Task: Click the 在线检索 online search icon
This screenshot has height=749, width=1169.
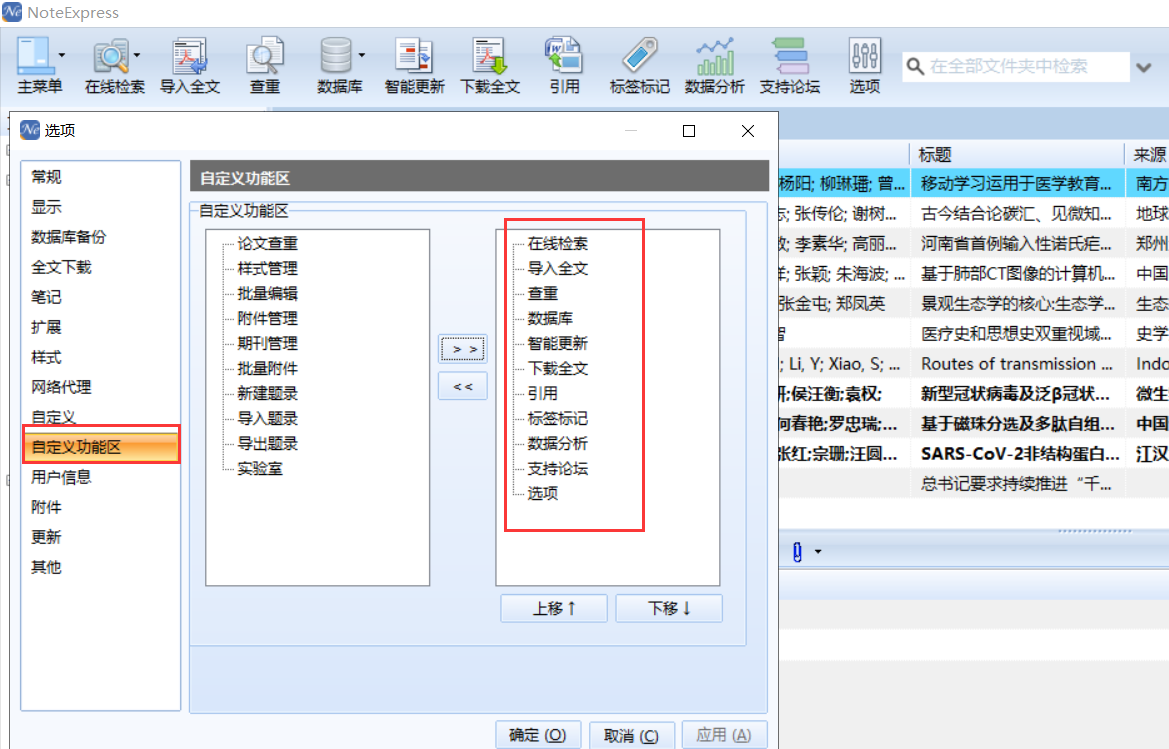Action: (x=110, y=57)
